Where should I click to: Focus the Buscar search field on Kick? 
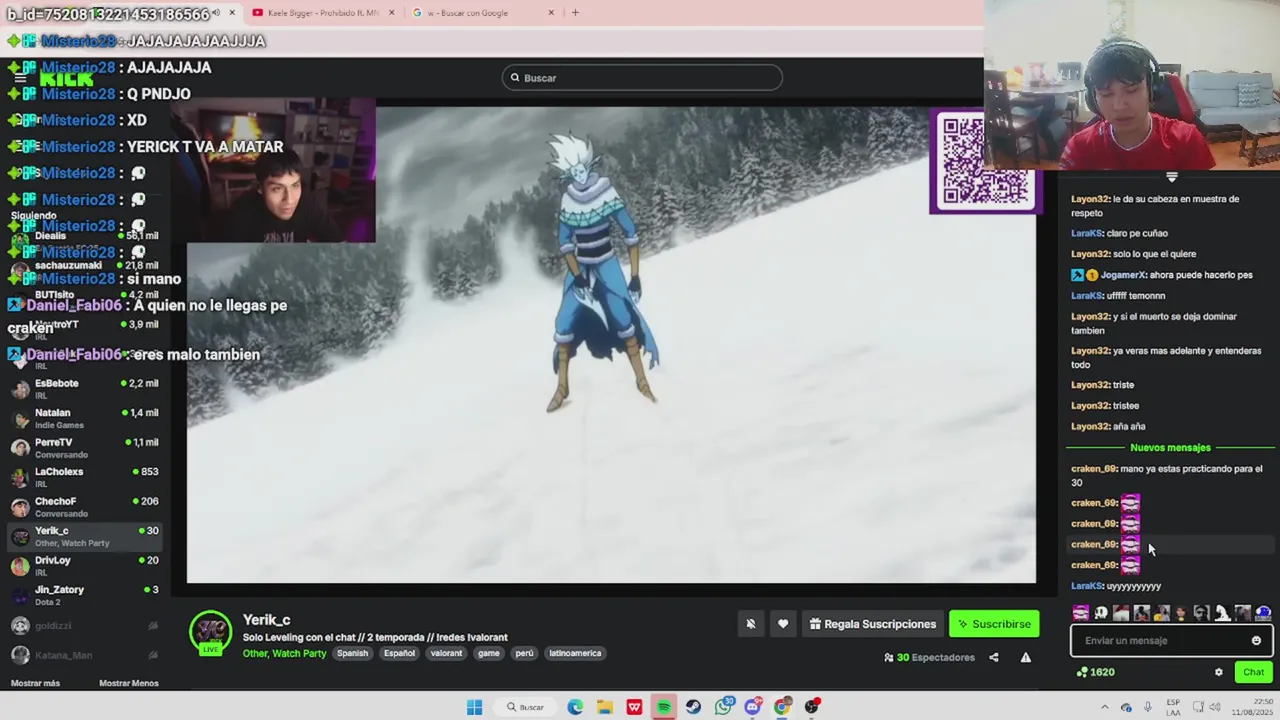coord(642,78)
